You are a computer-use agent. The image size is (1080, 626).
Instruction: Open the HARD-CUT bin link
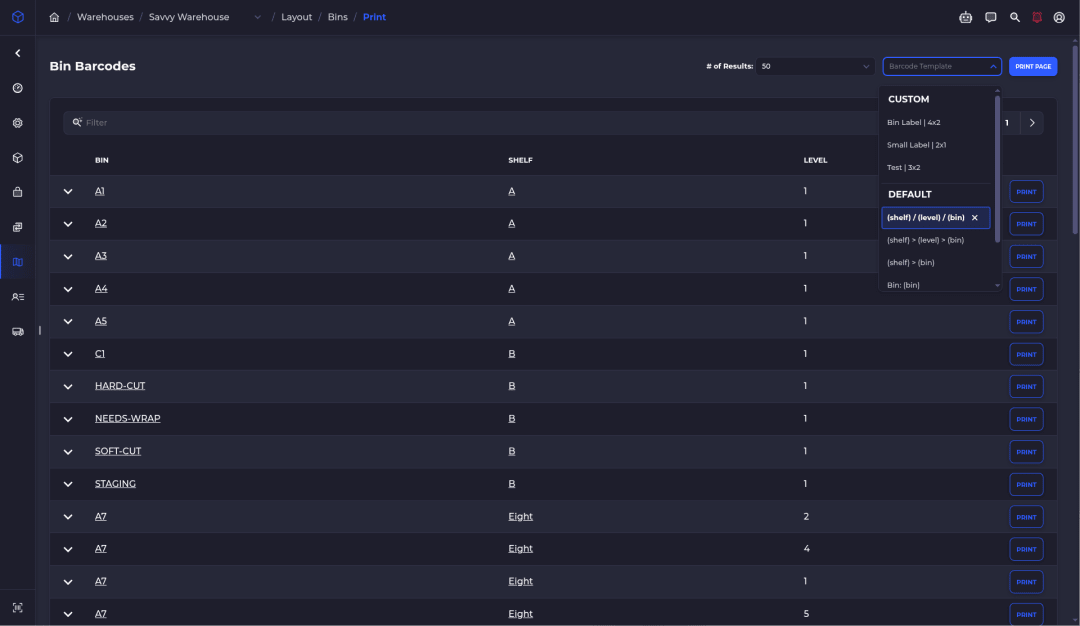(120, 386)
